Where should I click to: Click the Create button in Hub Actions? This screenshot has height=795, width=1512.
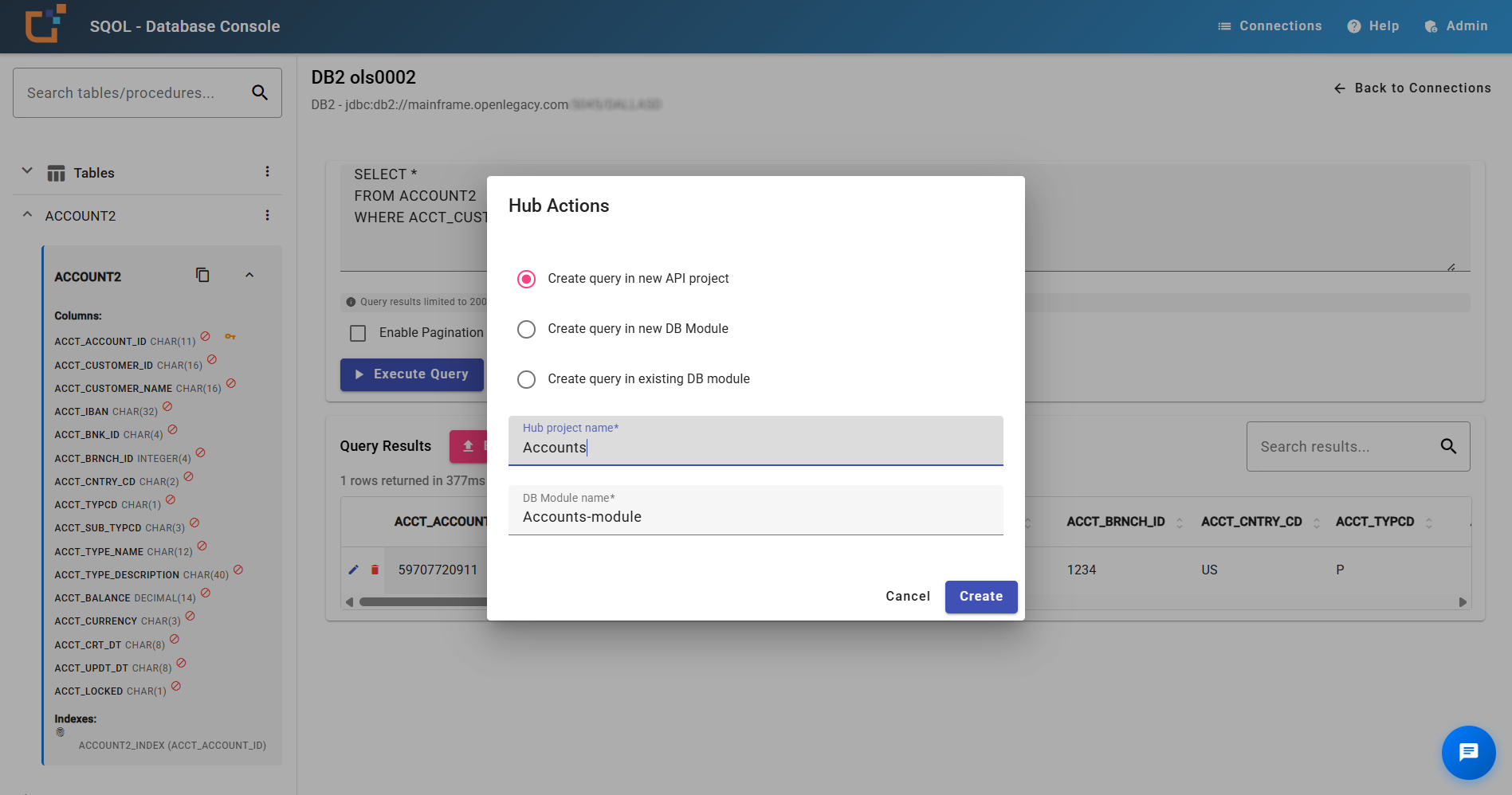[x=981, y=596]
